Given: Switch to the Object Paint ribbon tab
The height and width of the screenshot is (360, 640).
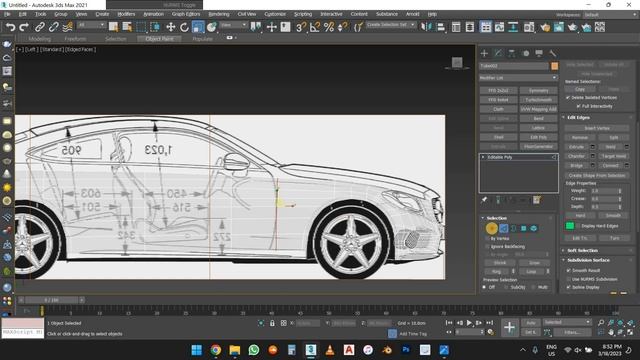Looking at the screenshot, I should (x=159, y=39).
